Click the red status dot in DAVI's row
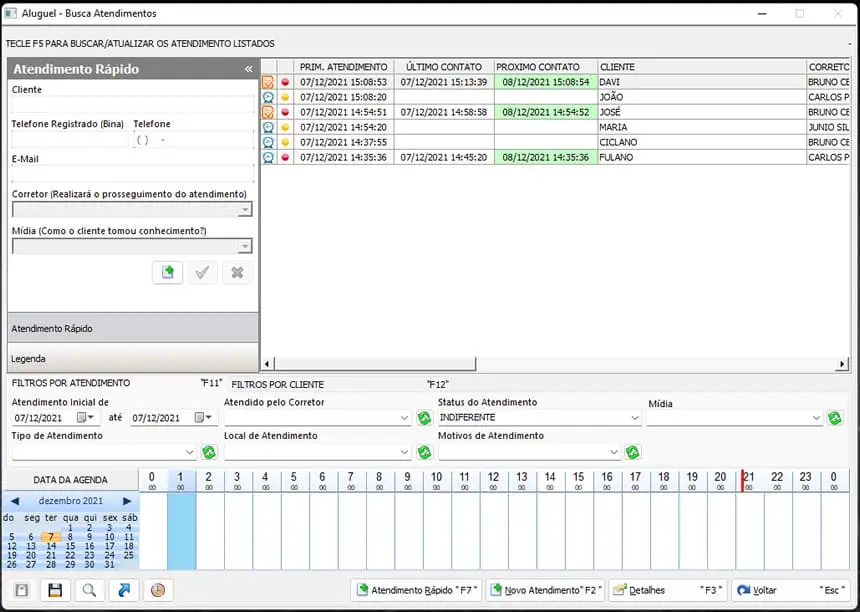 tap(285, 82)
